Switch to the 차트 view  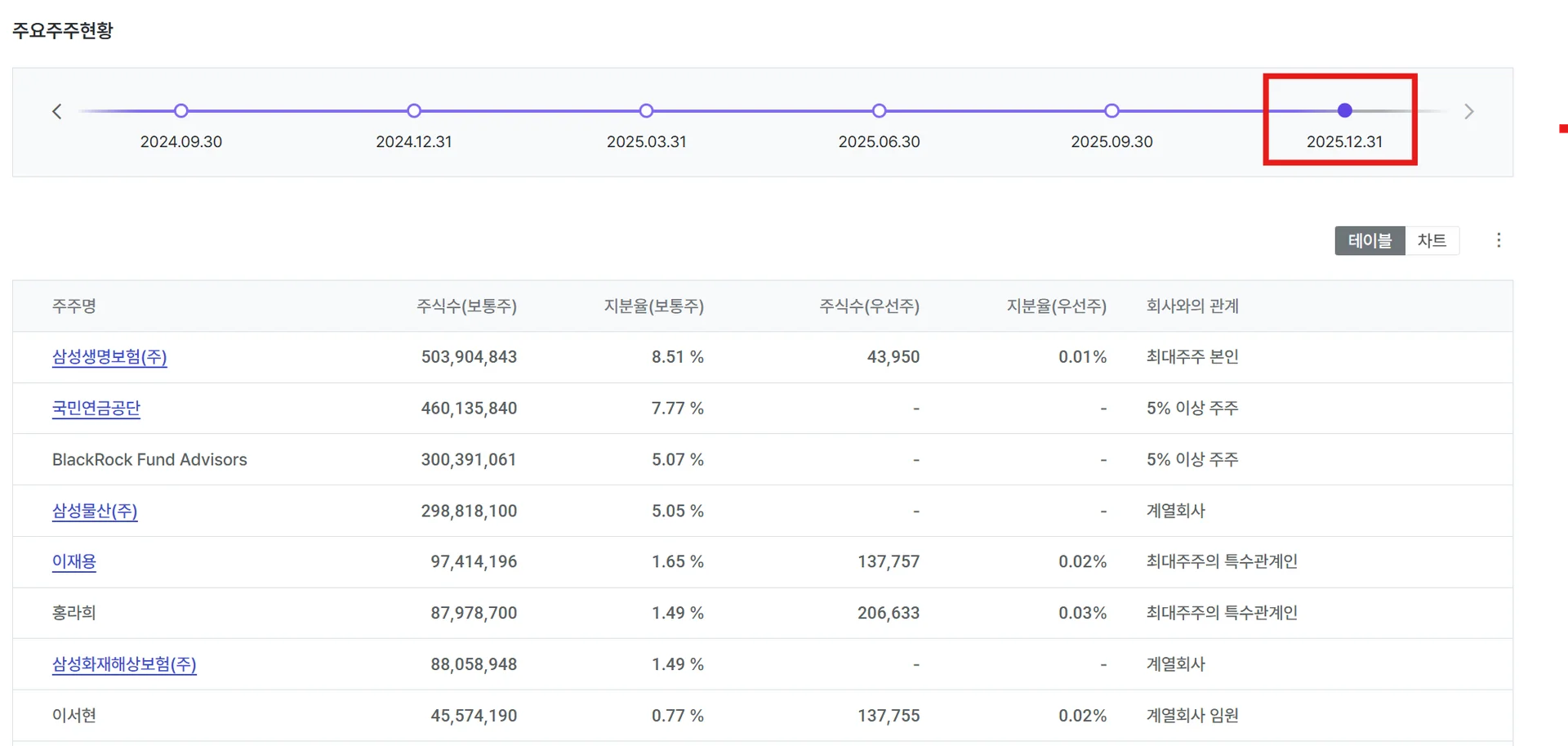(x=1432, y=241)
